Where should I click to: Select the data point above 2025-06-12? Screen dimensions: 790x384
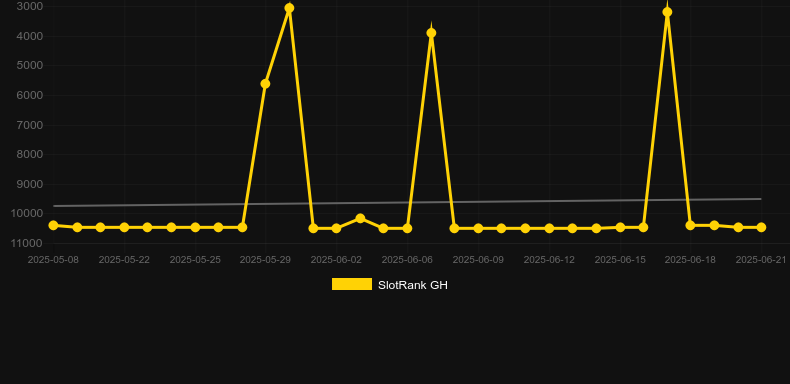click(549, 229)
